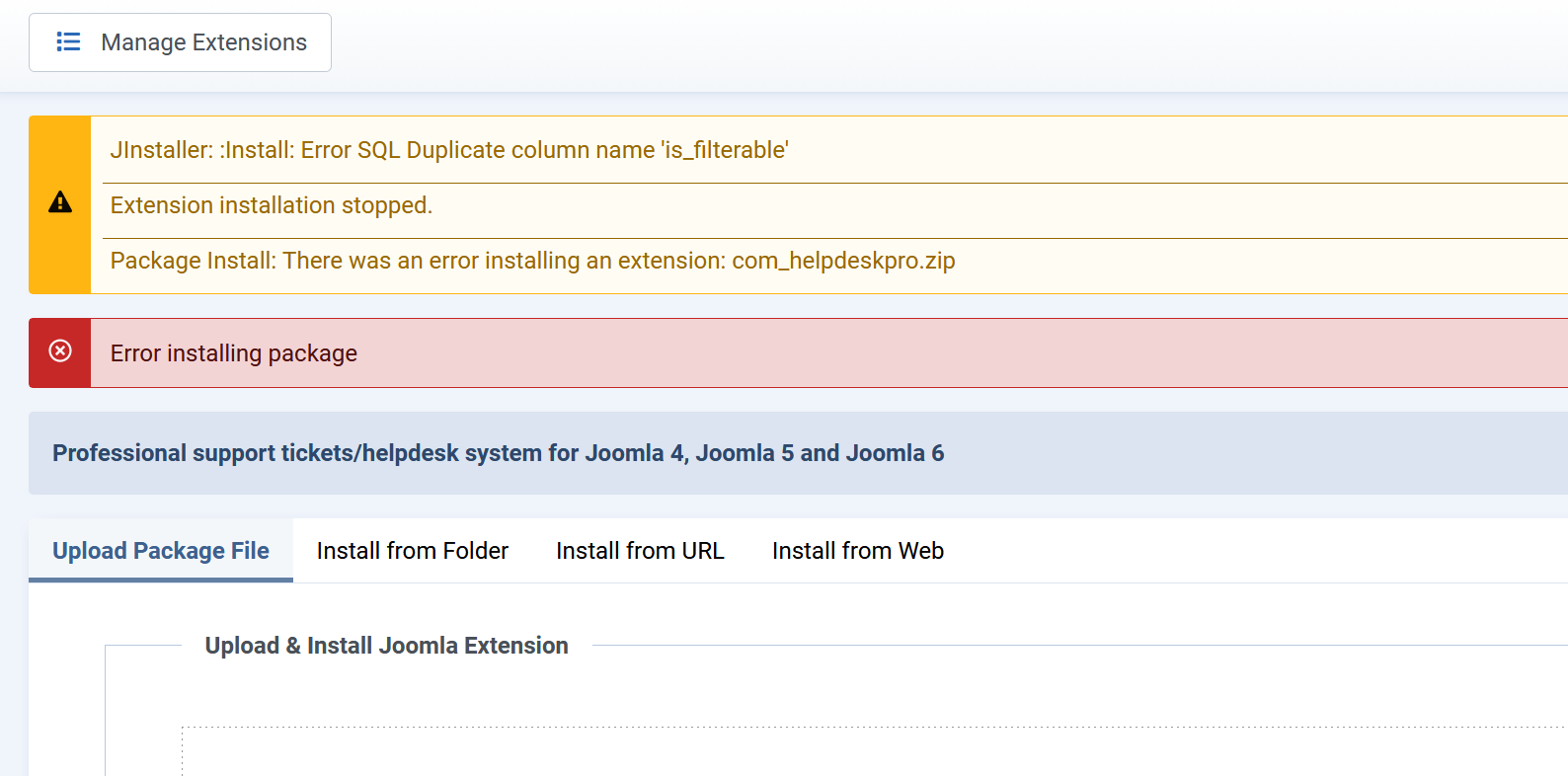Go to the Install from Web tab
1568x776 pixels.
point(857,550)
